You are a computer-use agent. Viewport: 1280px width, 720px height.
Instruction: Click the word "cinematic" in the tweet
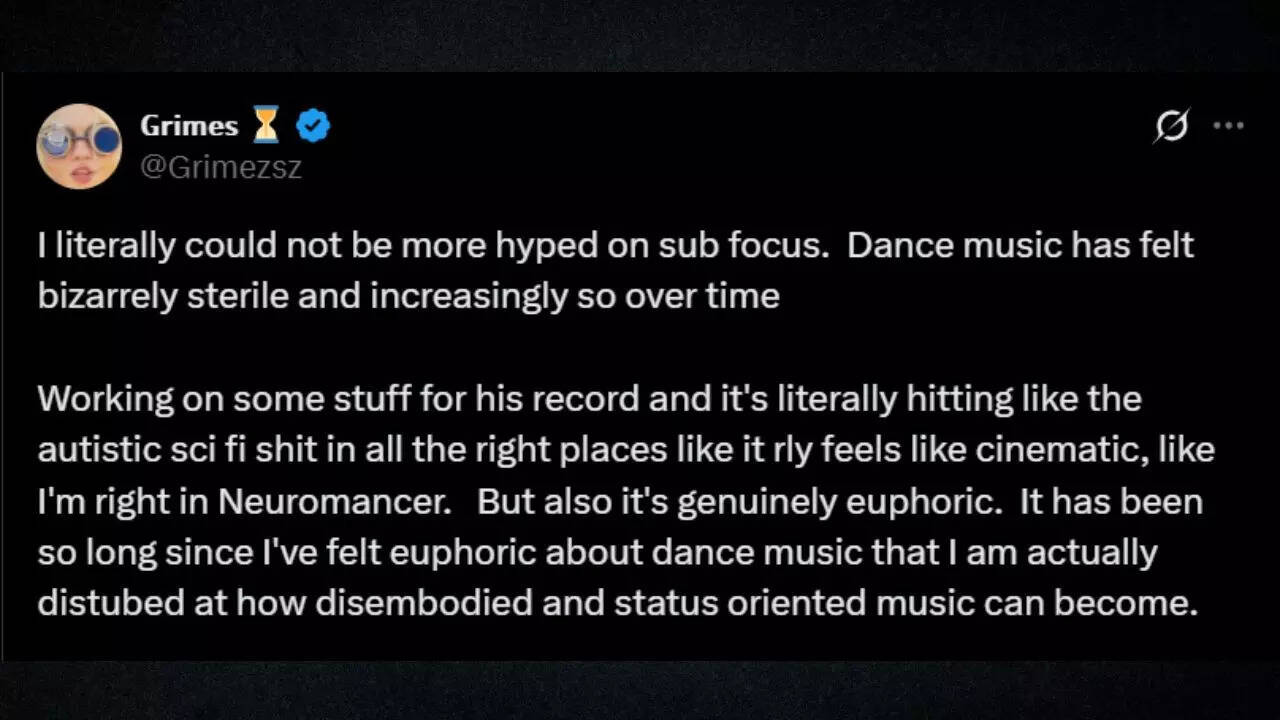(x=1063, y=450)
